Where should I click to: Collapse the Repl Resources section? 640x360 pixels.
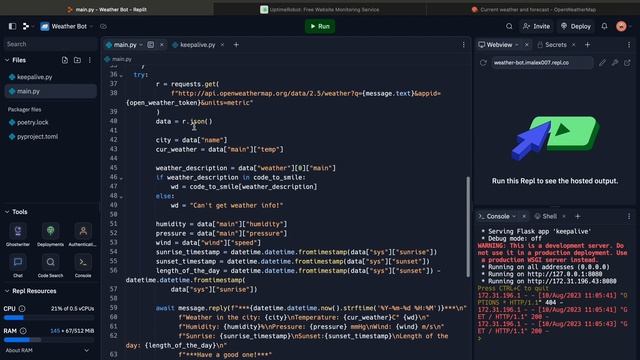(x=7, y=291)
